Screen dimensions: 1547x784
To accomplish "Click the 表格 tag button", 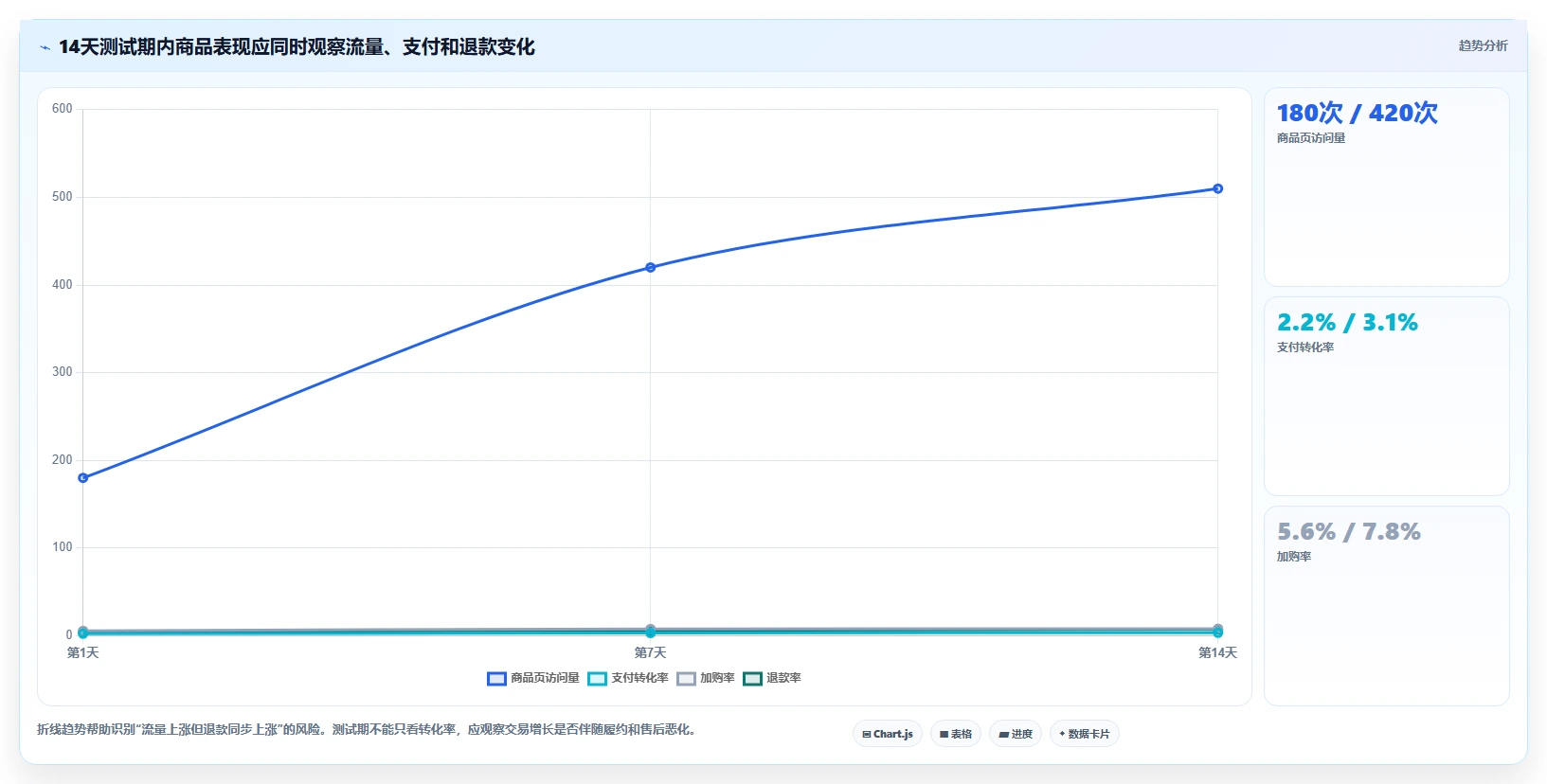I will click(x=956, y=734).
